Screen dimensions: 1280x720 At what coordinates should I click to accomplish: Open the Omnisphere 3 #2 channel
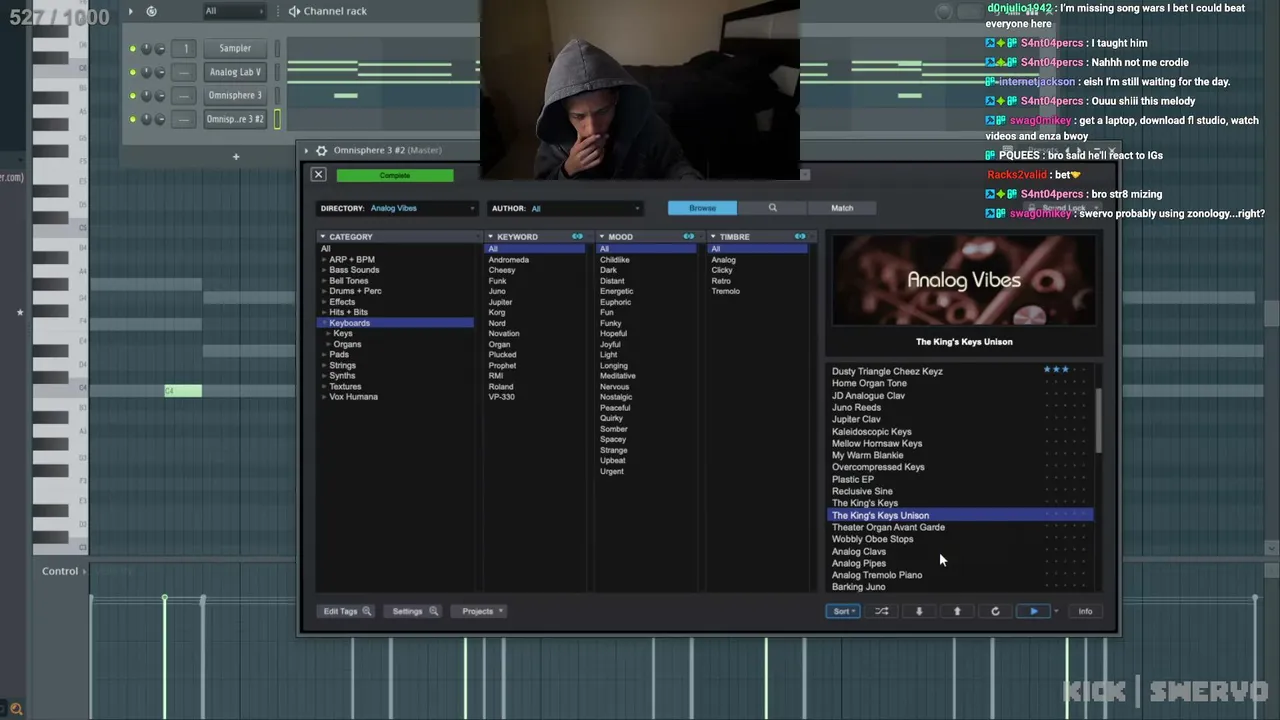coord(235,120)
